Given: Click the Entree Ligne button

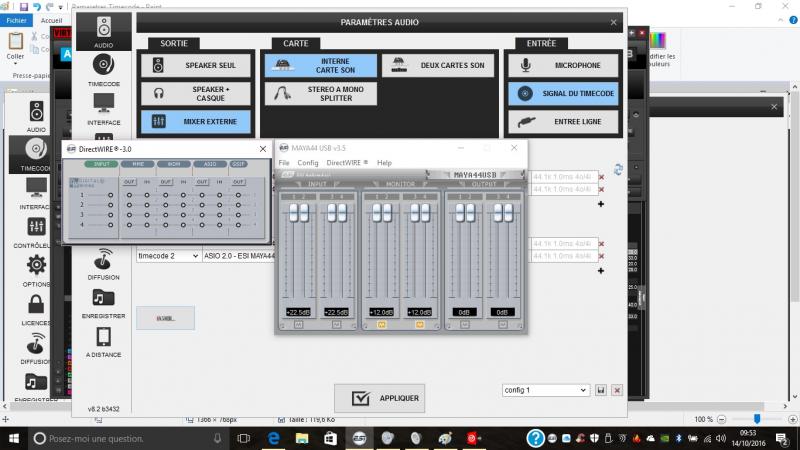Looking at the screenshot, I should (x=562, y=121).
